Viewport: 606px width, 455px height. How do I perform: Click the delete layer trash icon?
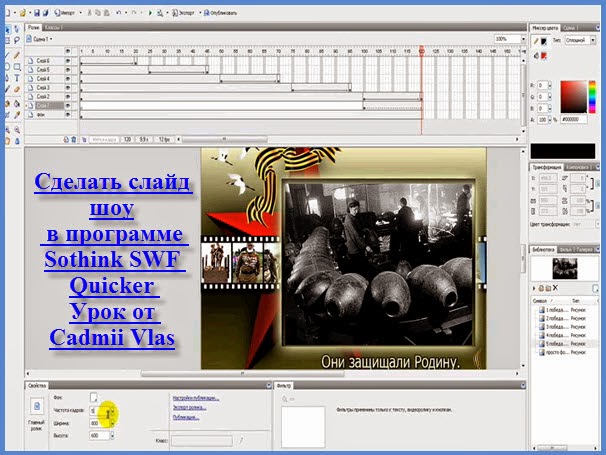[x=73, y=139]
